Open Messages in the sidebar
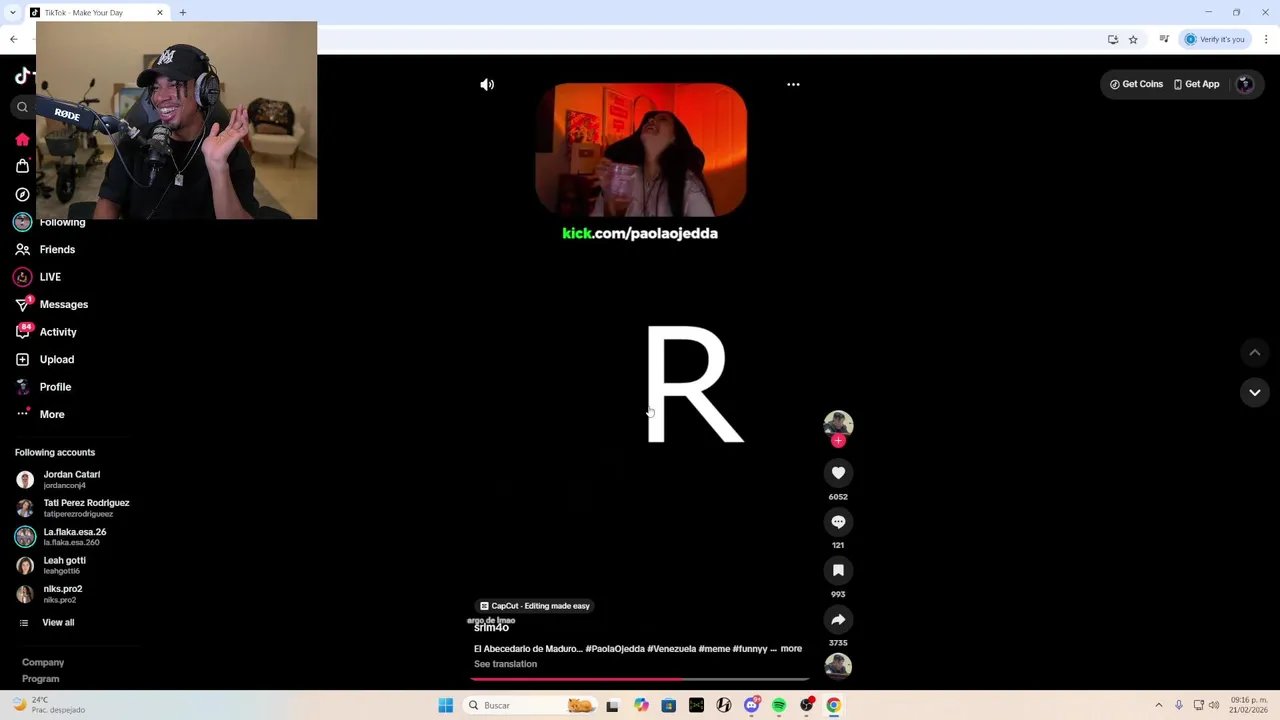The image size is (1280, 720). pyautogui.click(x=52, y=305)
